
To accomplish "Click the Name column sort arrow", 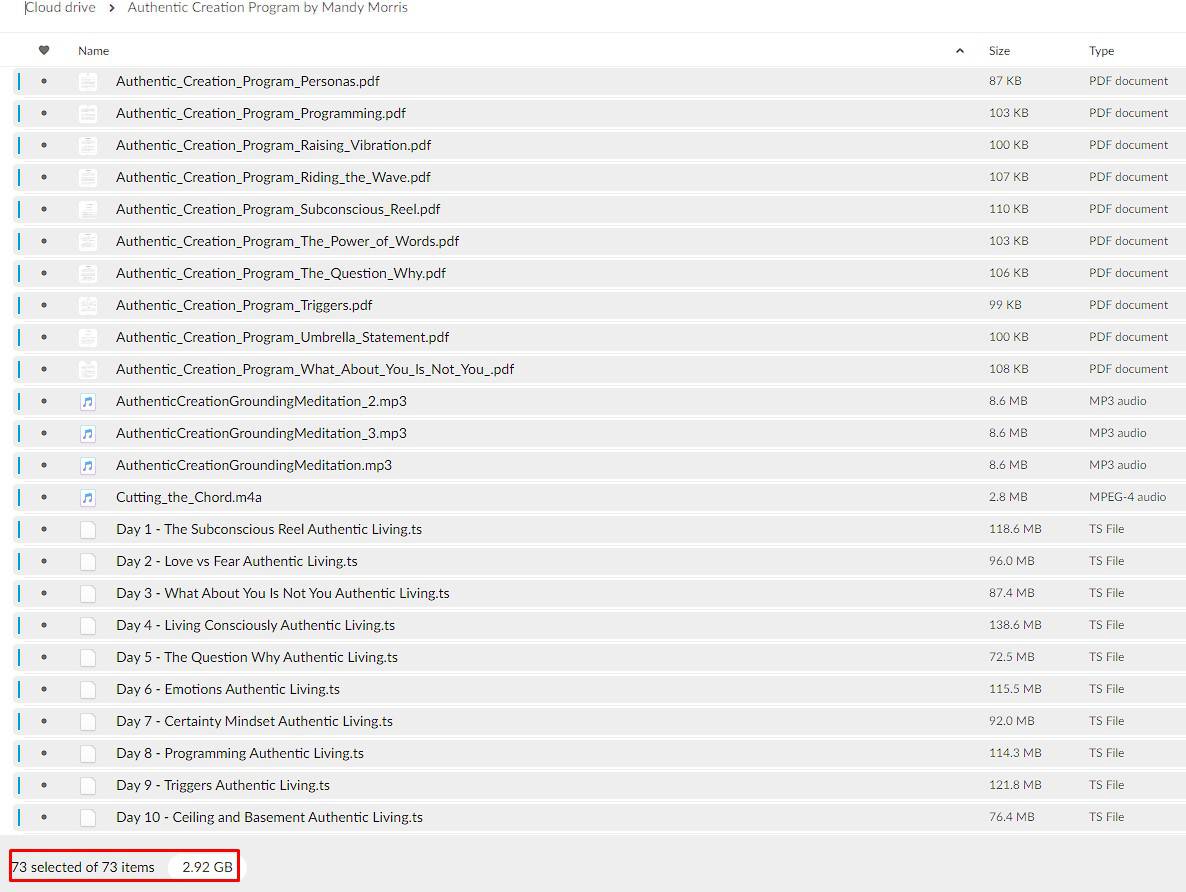I will tap(960, 51).
